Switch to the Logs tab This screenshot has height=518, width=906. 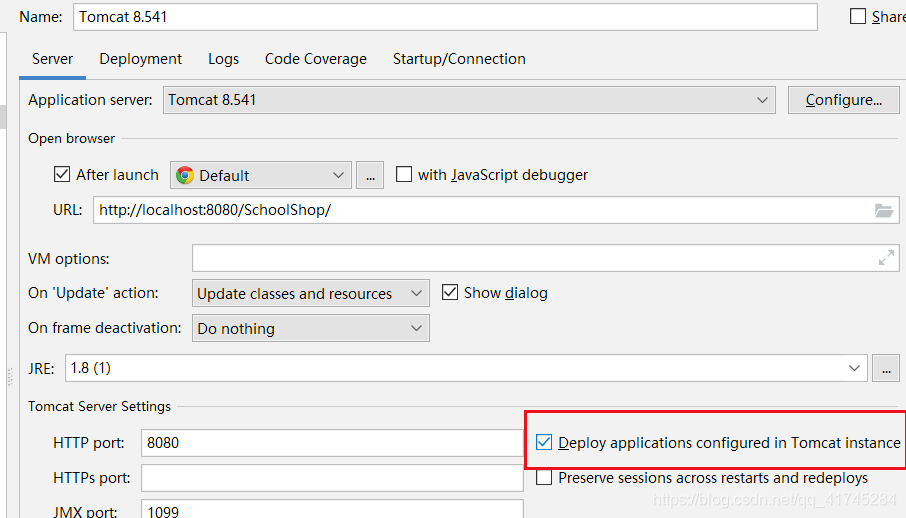224,59
